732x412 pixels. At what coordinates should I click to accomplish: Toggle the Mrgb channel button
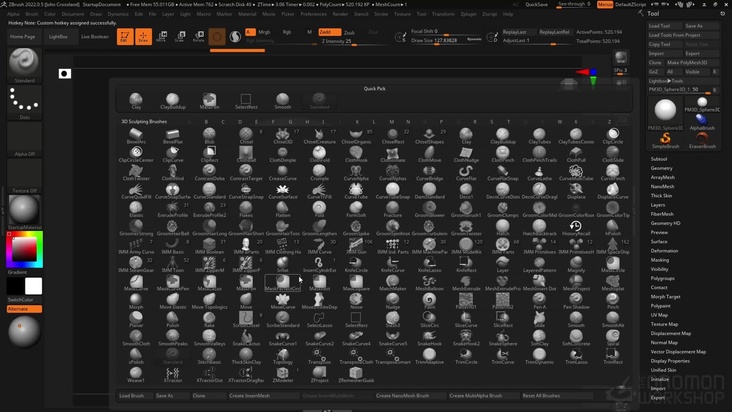(264, 32)
